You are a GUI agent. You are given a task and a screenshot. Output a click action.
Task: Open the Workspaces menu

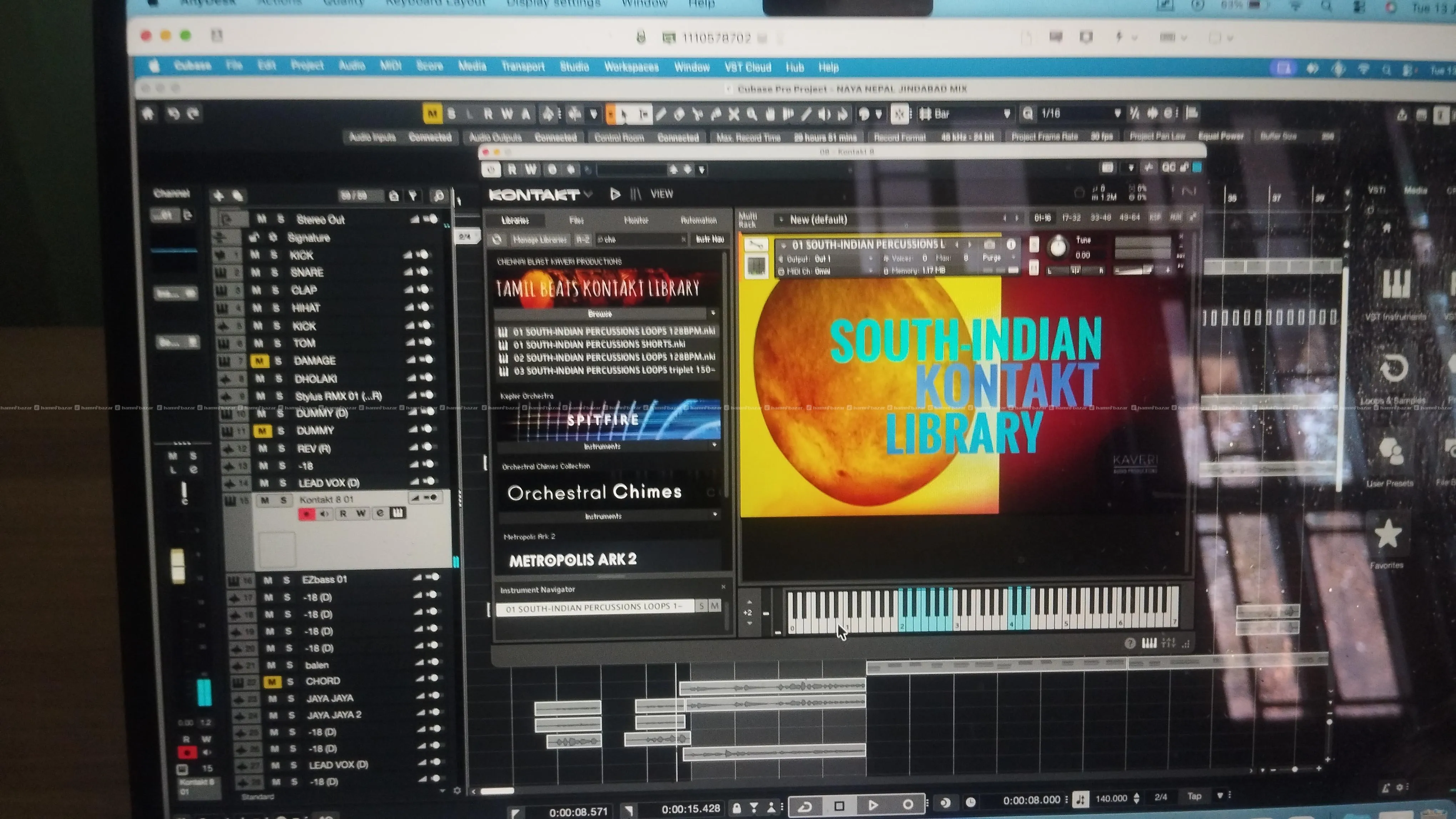pos(631,67)
